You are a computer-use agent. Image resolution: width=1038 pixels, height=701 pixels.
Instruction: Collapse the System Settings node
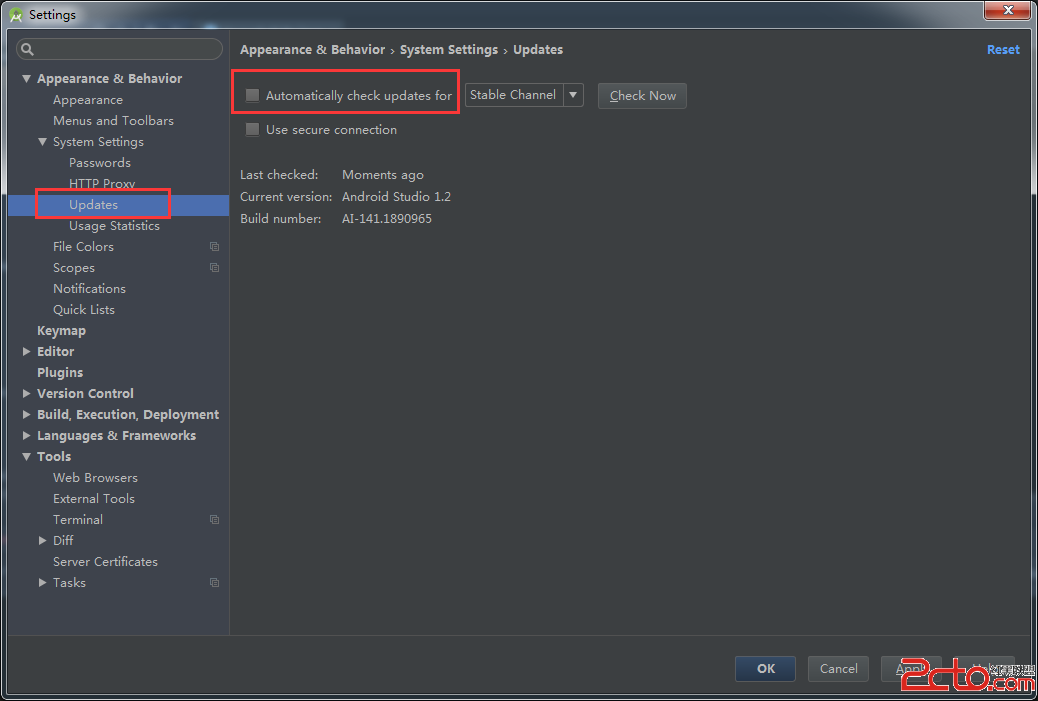click(x=42, y=142)
